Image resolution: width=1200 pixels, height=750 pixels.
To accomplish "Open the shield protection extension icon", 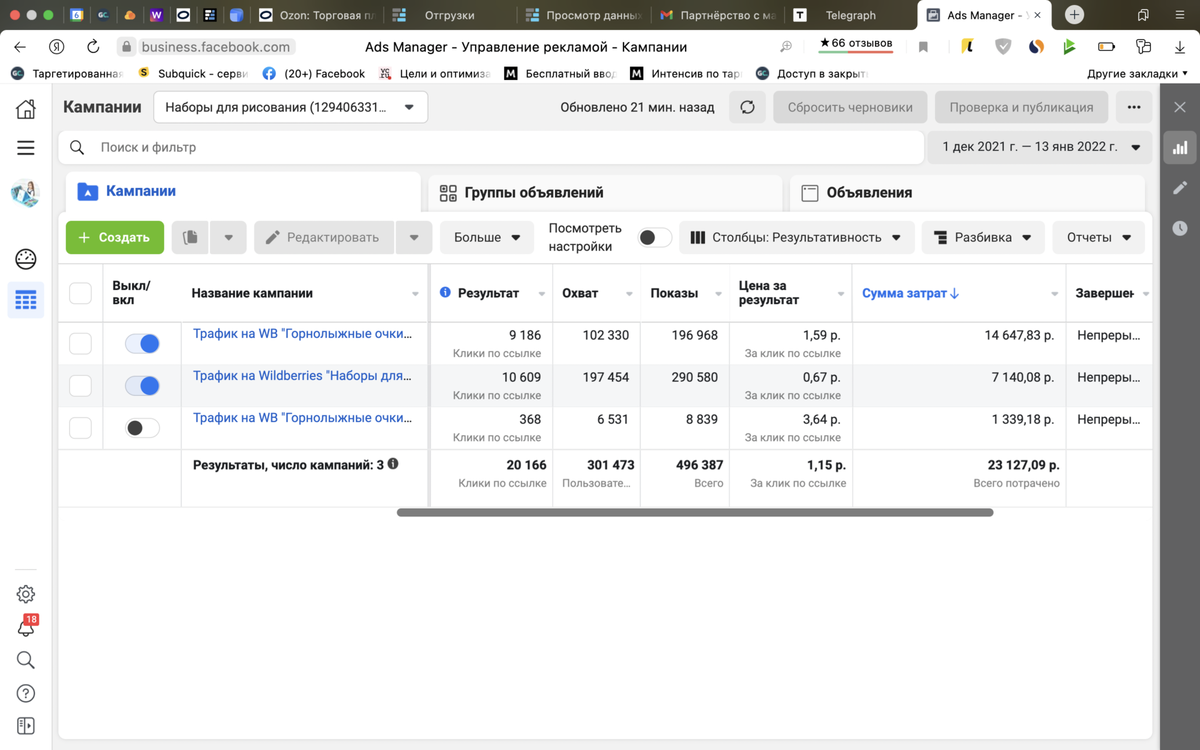I will (x=1003, y=46).
